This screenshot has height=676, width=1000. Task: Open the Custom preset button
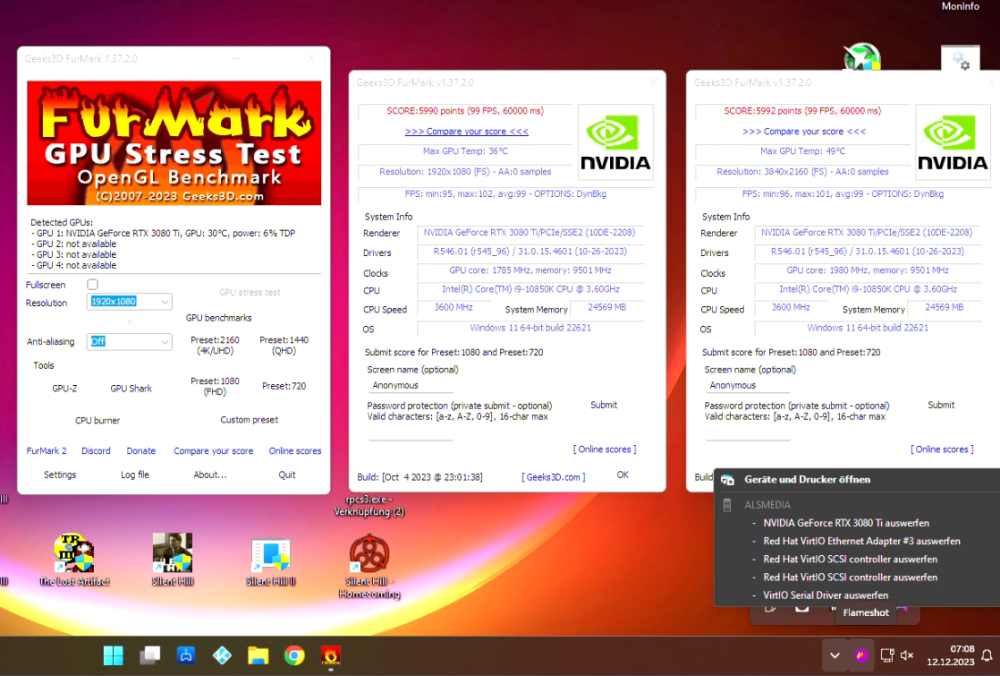click(x=249, y=420)
